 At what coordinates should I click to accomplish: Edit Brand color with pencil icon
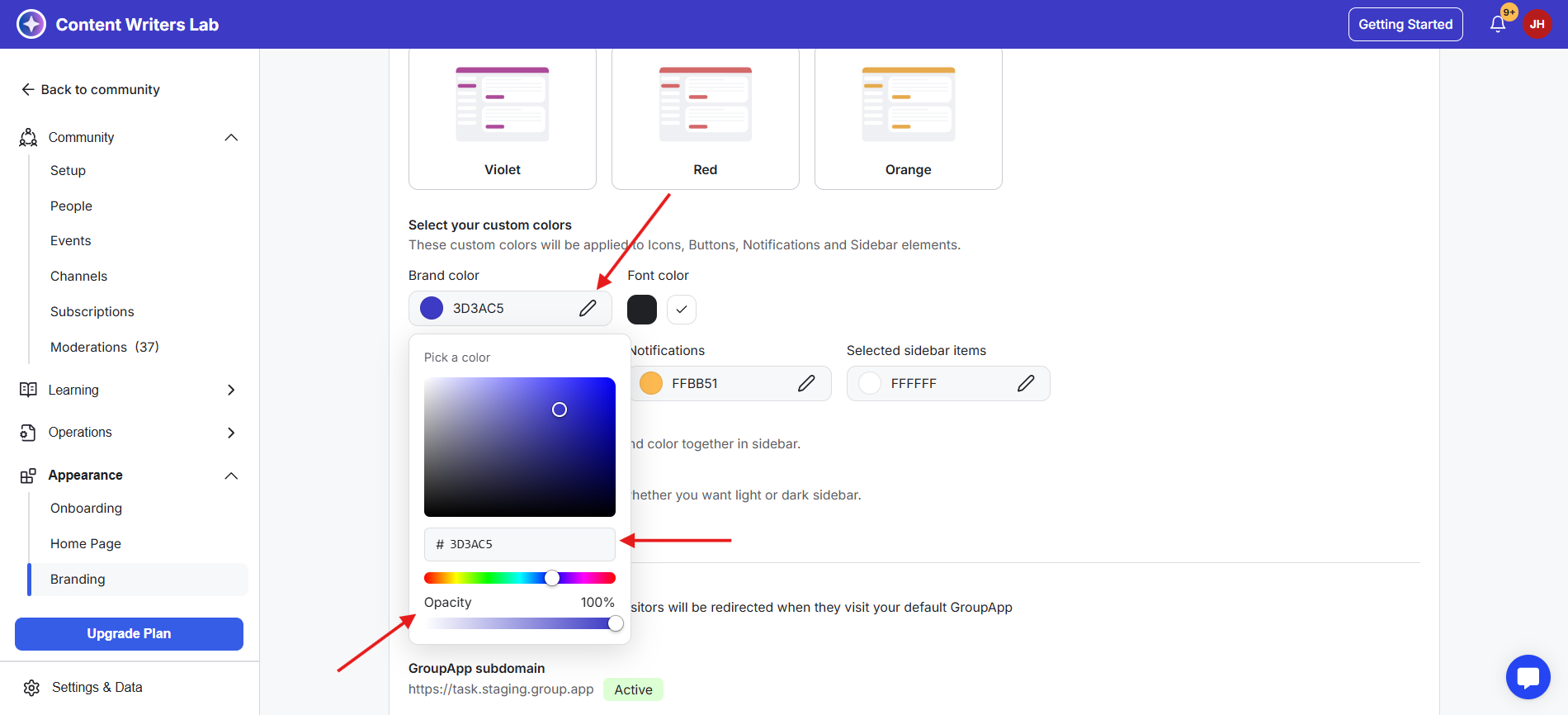588,308
